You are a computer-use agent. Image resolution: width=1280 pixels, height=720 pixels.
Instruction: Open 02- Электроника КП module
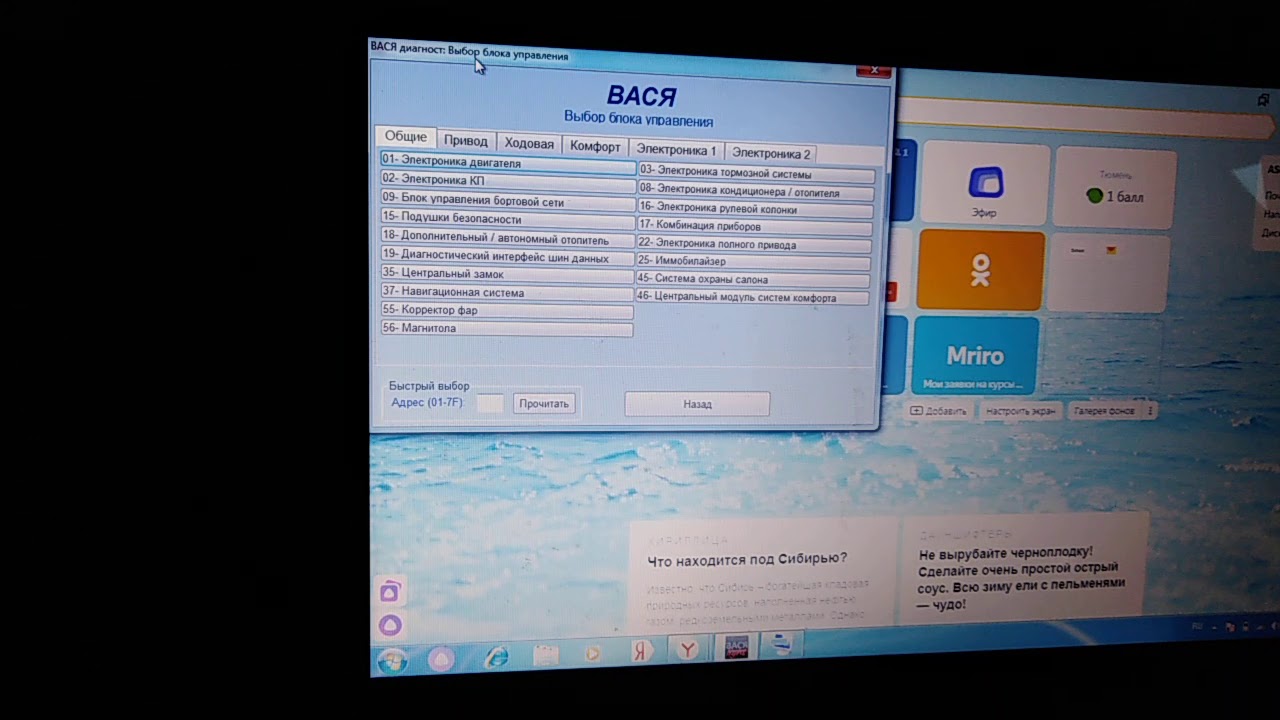pos(508,180)
